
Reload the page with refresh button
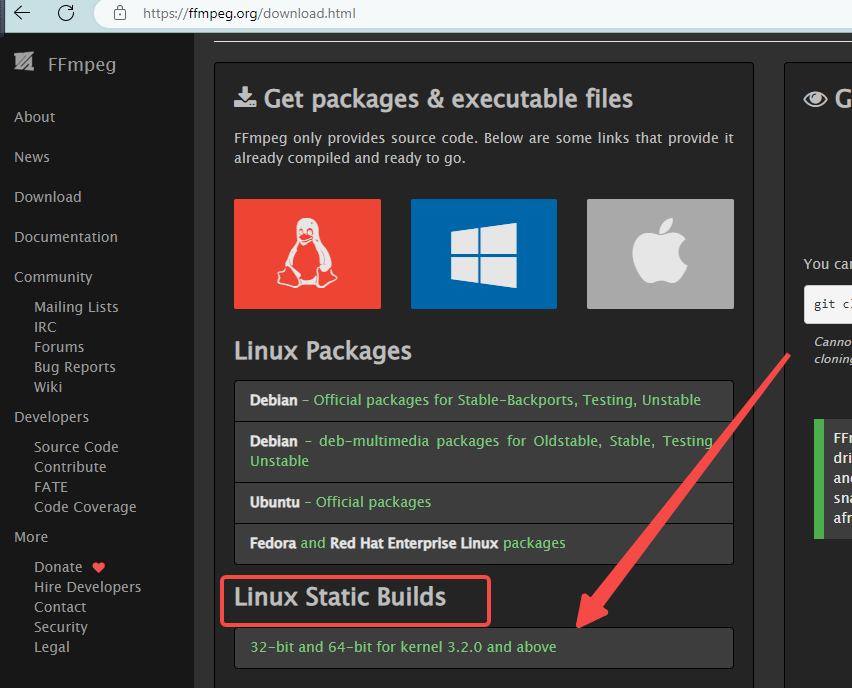click(66, 13)
